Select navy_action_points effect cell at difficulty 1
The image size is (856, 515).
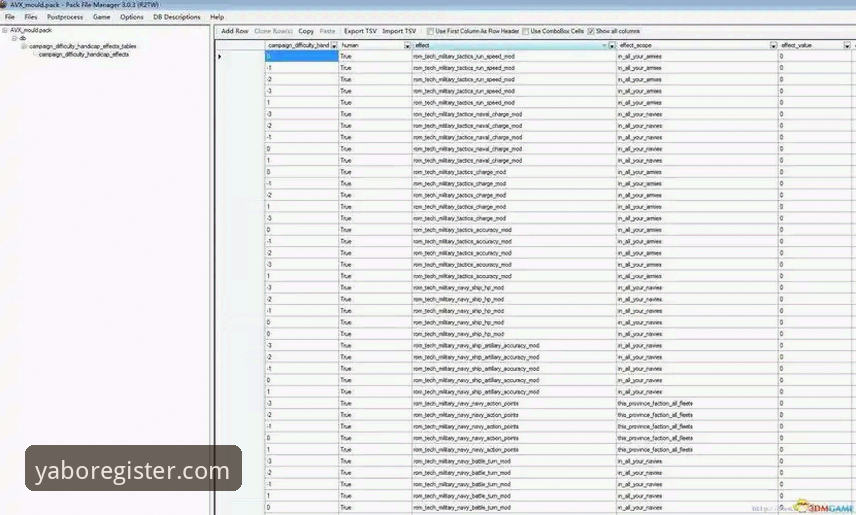click(x=514, y=449)
